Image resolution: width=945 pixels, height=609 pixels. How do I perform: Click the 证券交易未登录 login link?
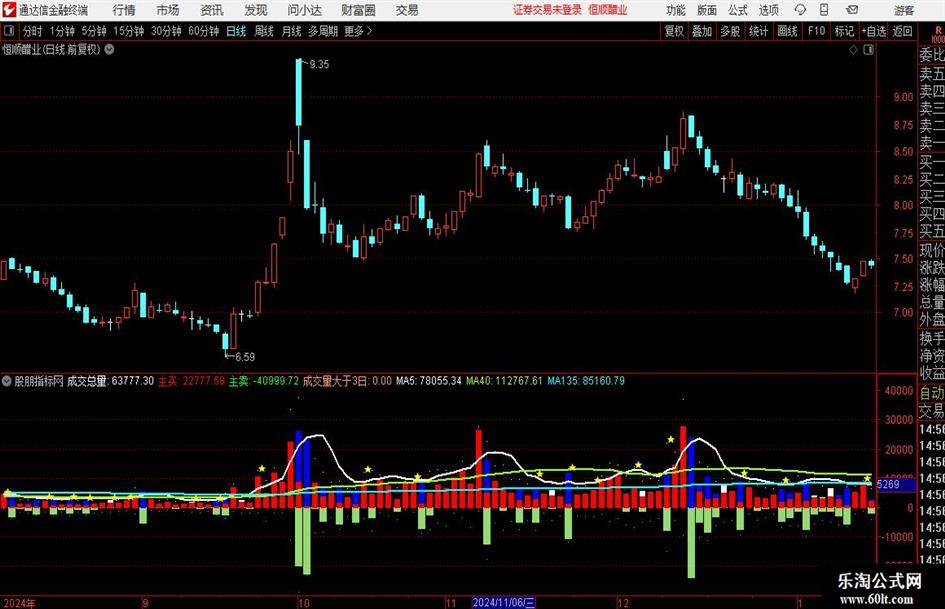coord(547,10)
